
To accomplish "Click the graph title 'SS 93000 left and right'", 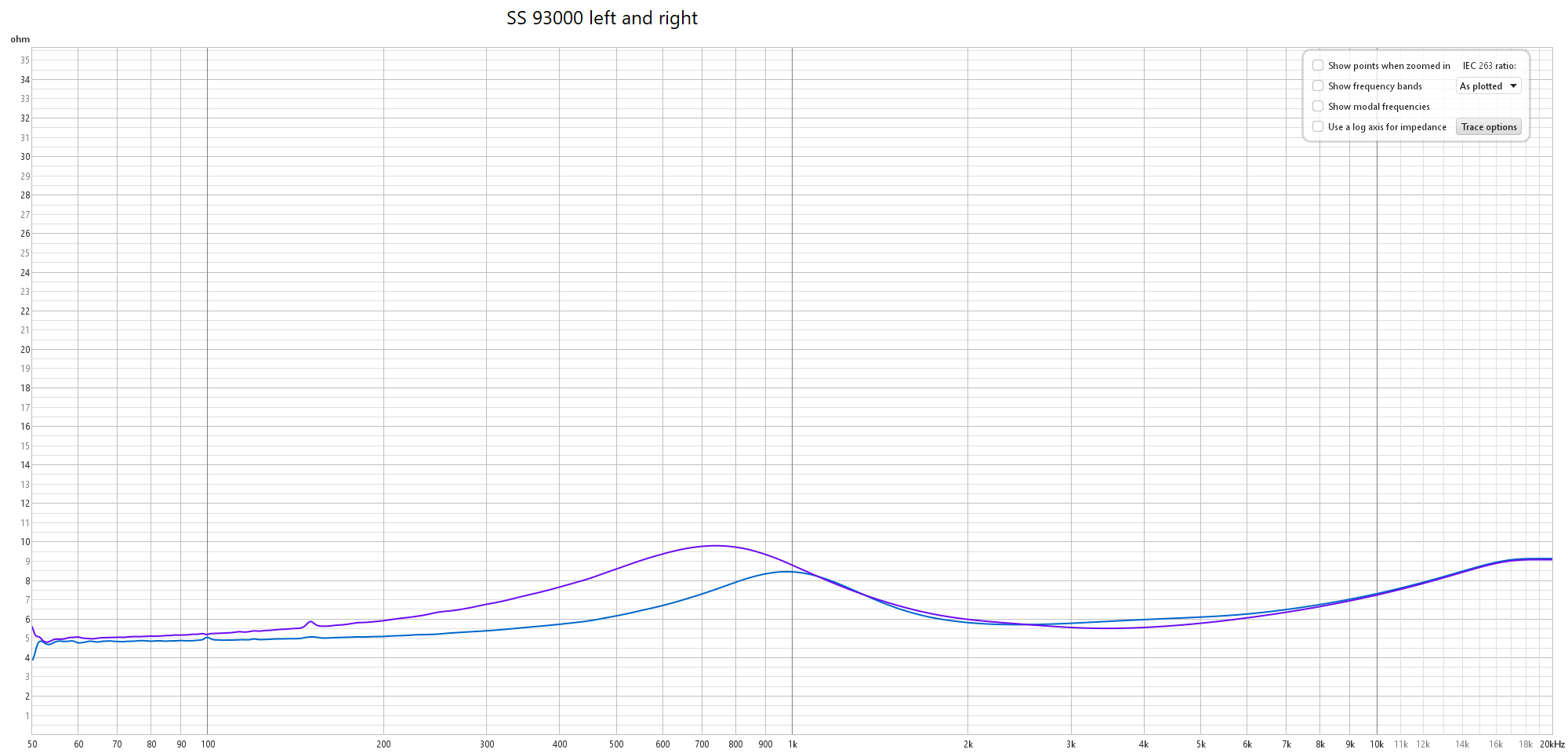I will tap(602, 18).
